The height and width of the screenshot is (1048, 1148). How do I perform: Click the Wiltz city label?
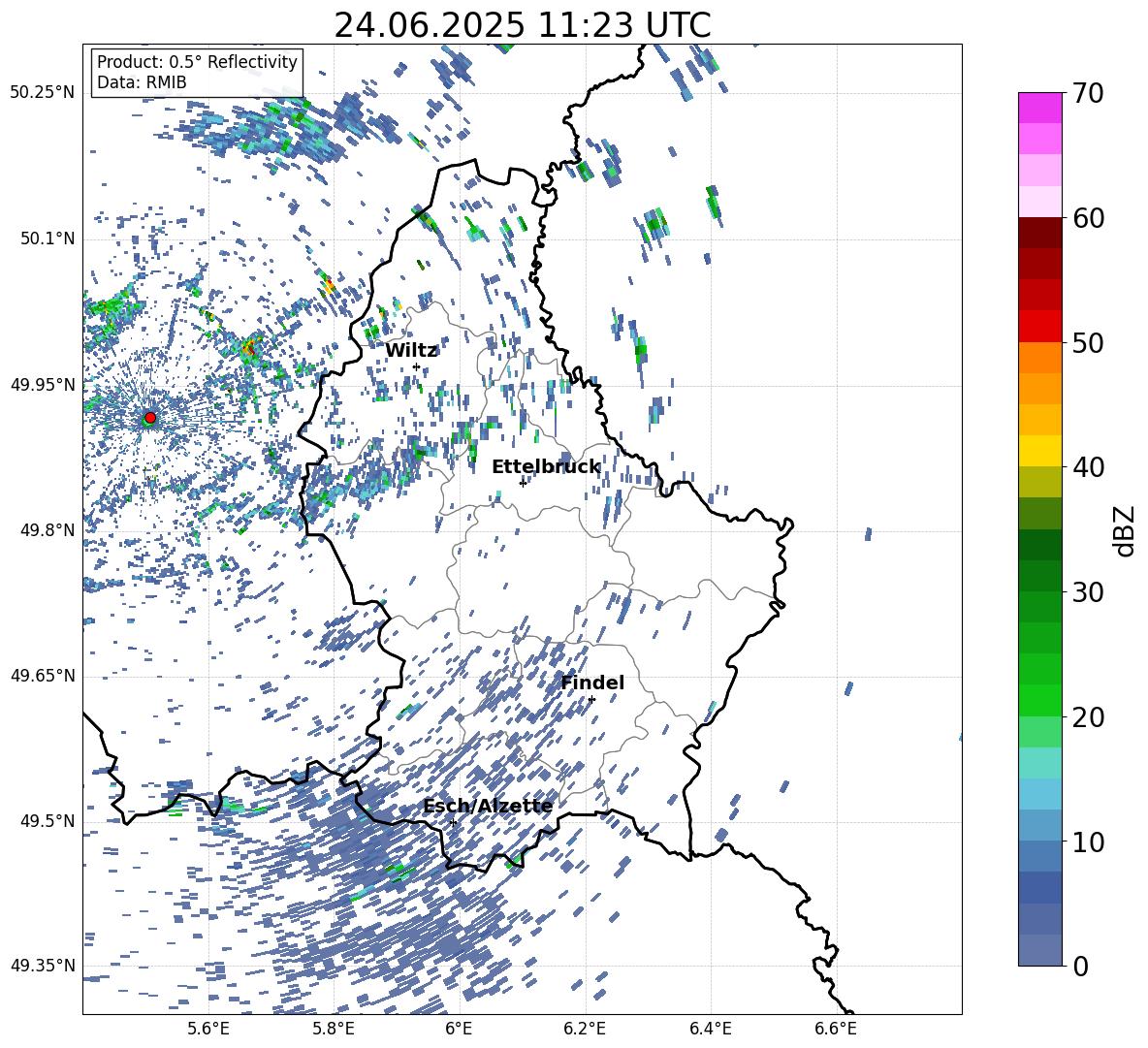tap(411, 351)
